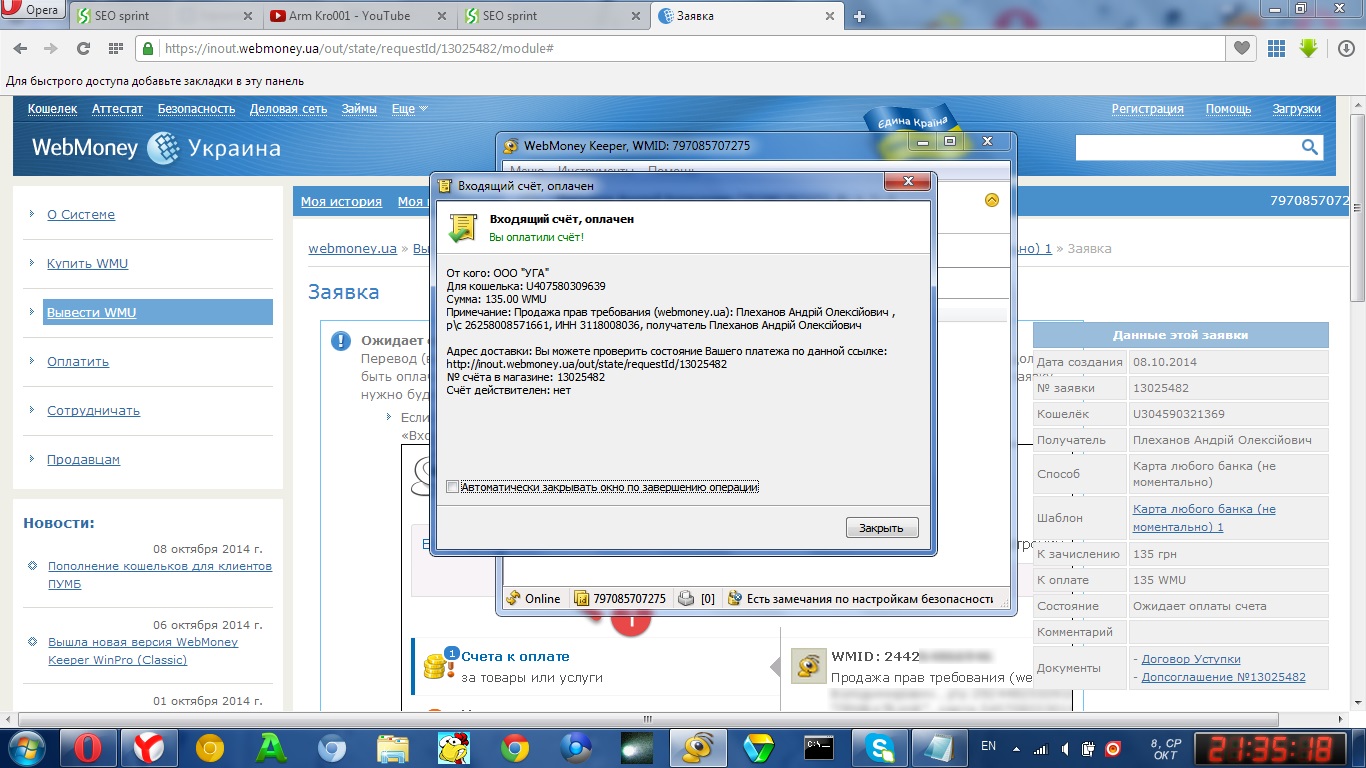
Task: Click the horizontal page scrollbar
Action: point(648,718)
